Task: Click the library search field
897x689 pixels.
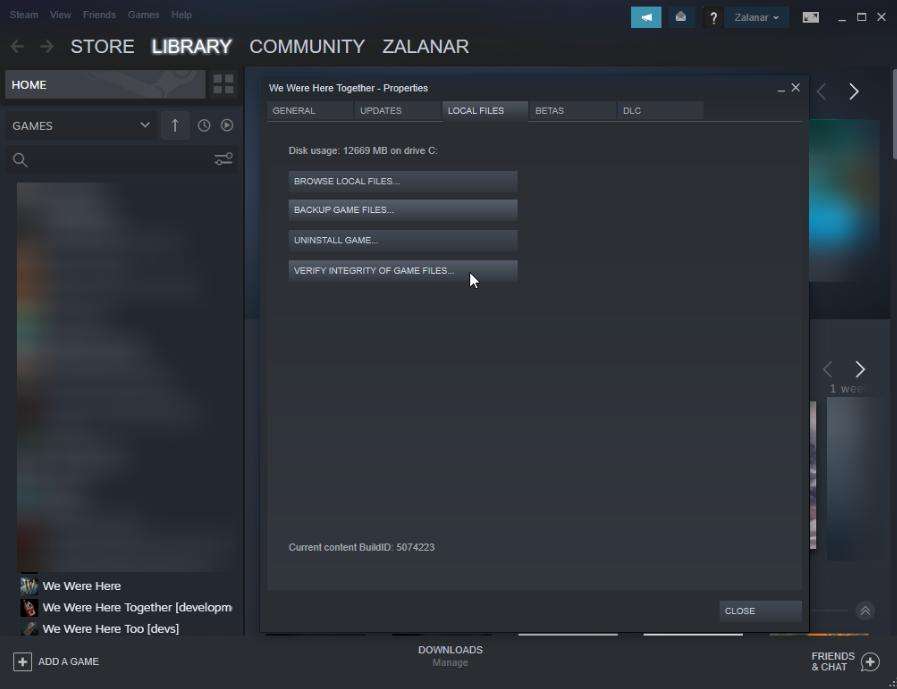Action: [x=109, y=160]
